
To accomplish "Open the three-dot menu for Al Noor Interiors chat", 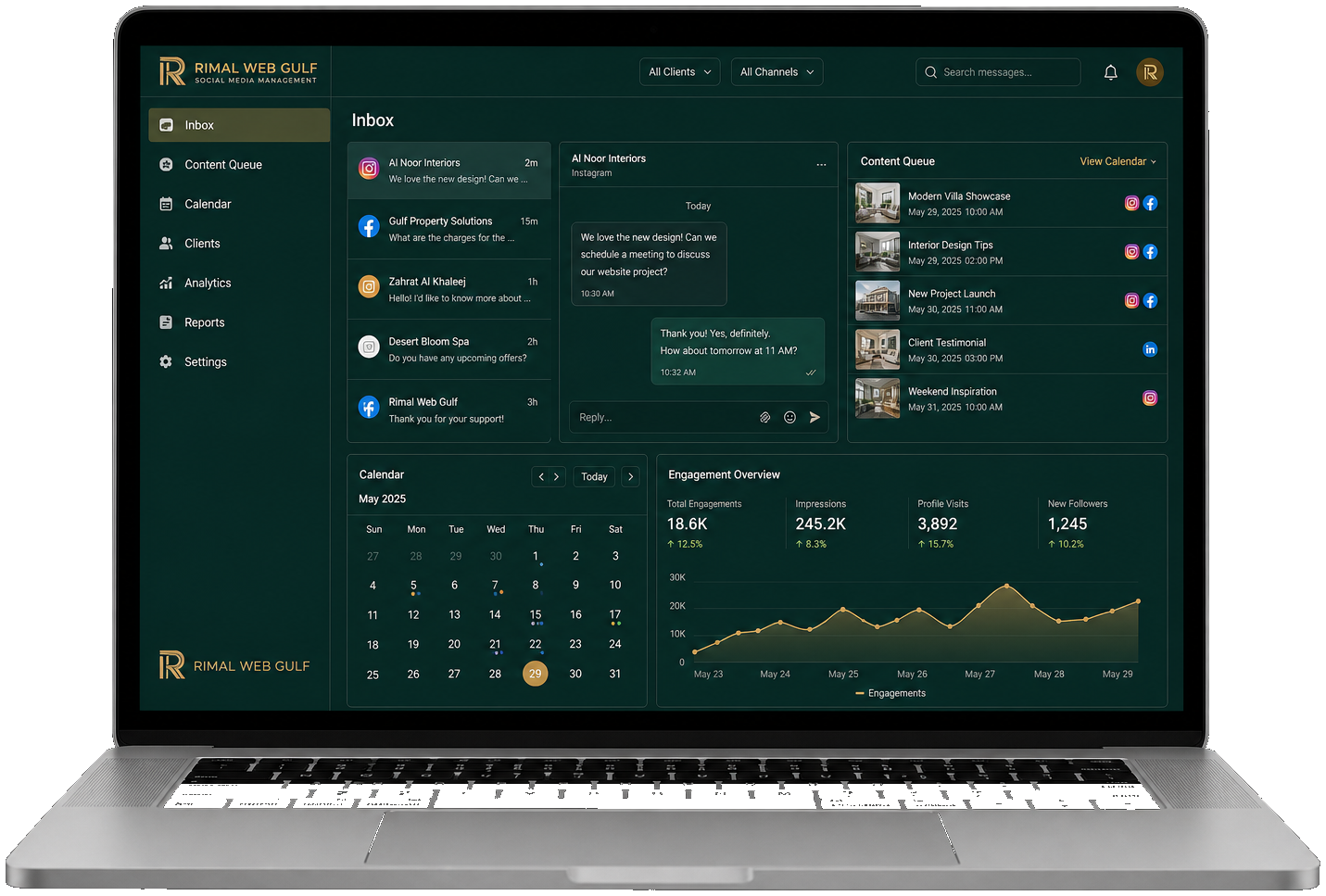I will pos(821,164).
